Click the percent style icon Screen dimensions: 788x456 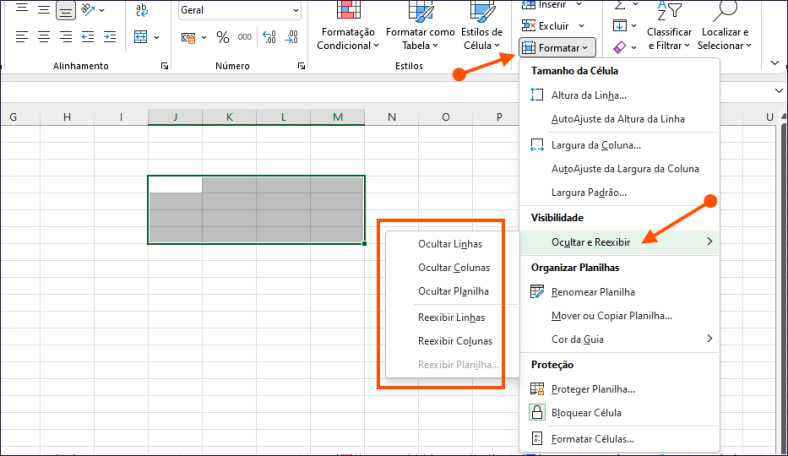coord(223,37)
